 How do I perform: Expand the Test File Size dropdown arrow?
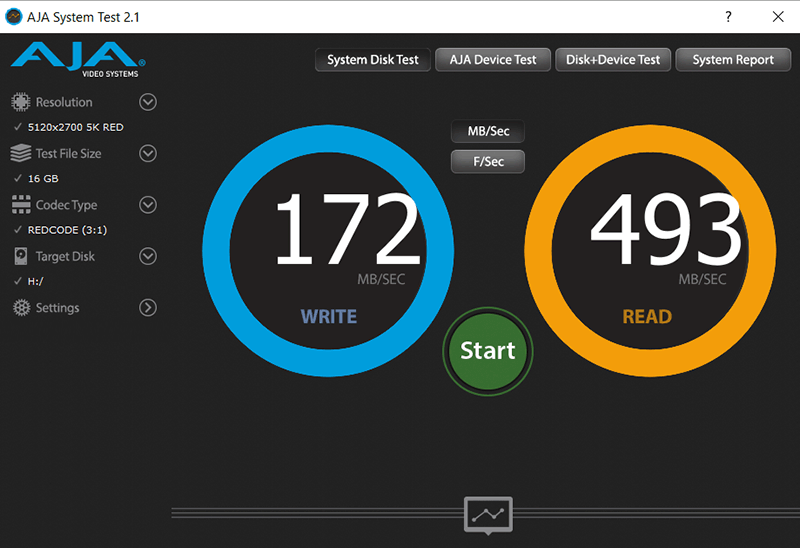click(148, 153)
